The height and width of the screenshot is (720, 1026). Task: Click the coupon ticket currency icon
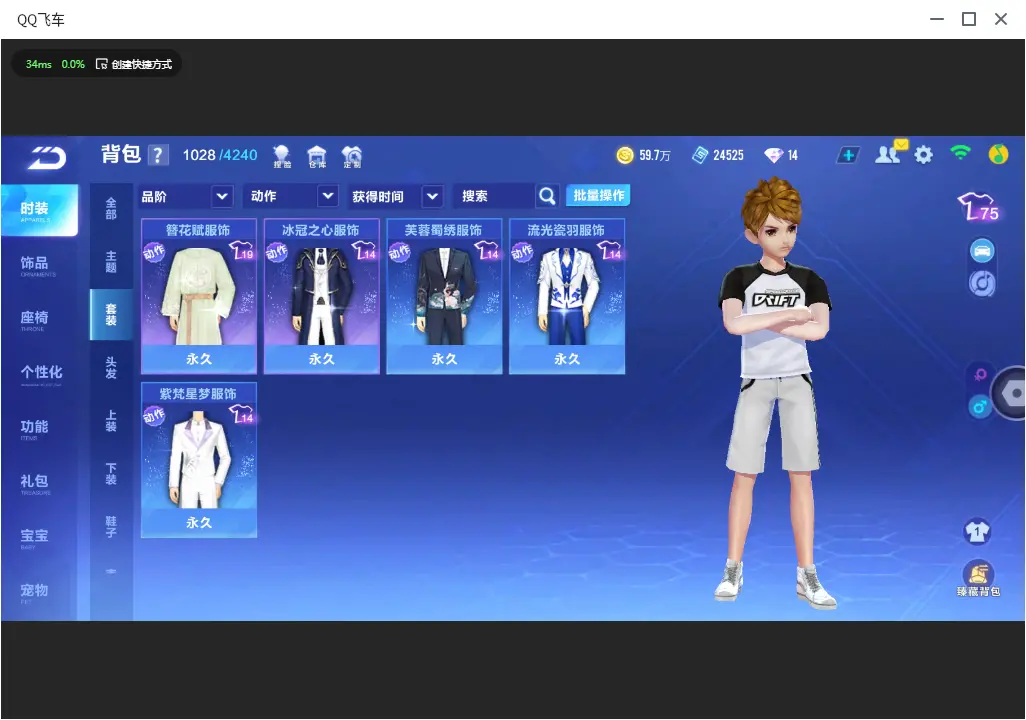700,155
